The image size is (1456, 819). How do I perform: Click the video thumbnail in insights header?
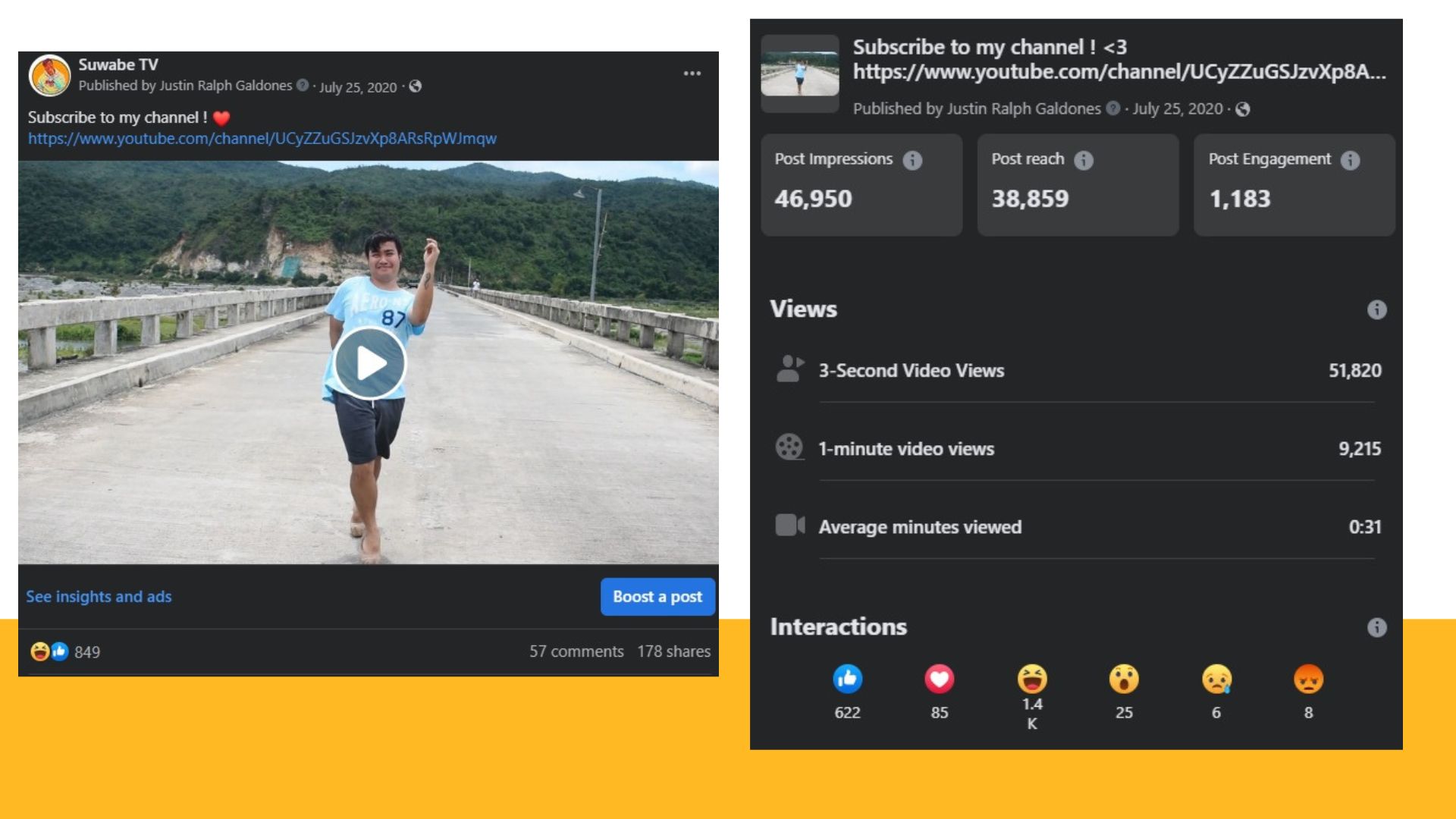800,74
